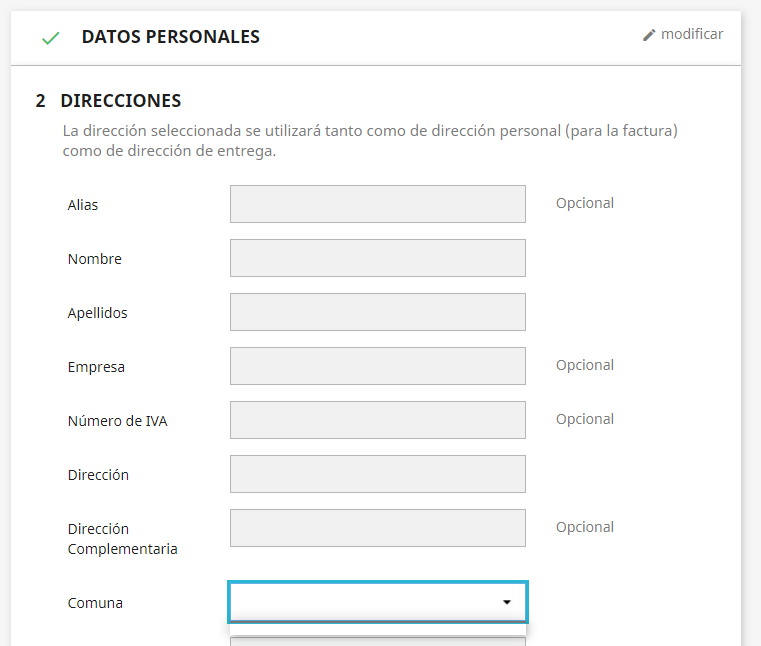Select the Direcciones section heading
Image resolution: width=761 pixels, height=646 pixels.
(120, 101)
